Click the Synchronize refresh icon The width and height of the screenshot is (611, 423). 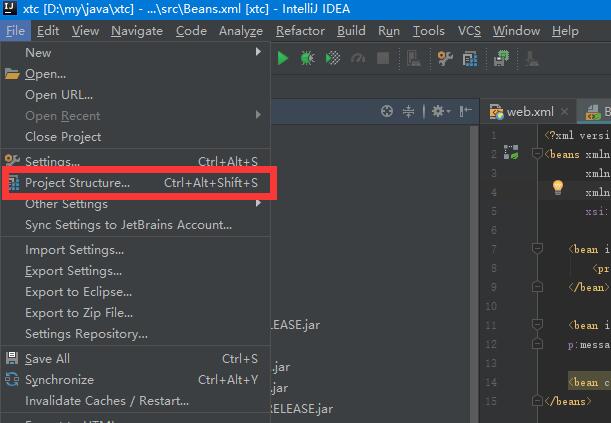[x=12, y=379]
